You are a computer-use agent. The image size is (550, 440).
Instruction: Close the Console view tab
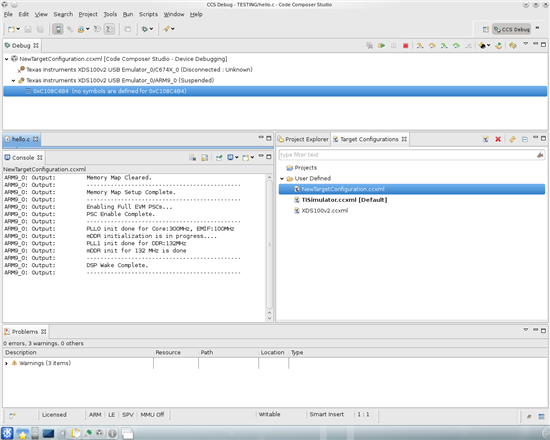tap(40, 158)
